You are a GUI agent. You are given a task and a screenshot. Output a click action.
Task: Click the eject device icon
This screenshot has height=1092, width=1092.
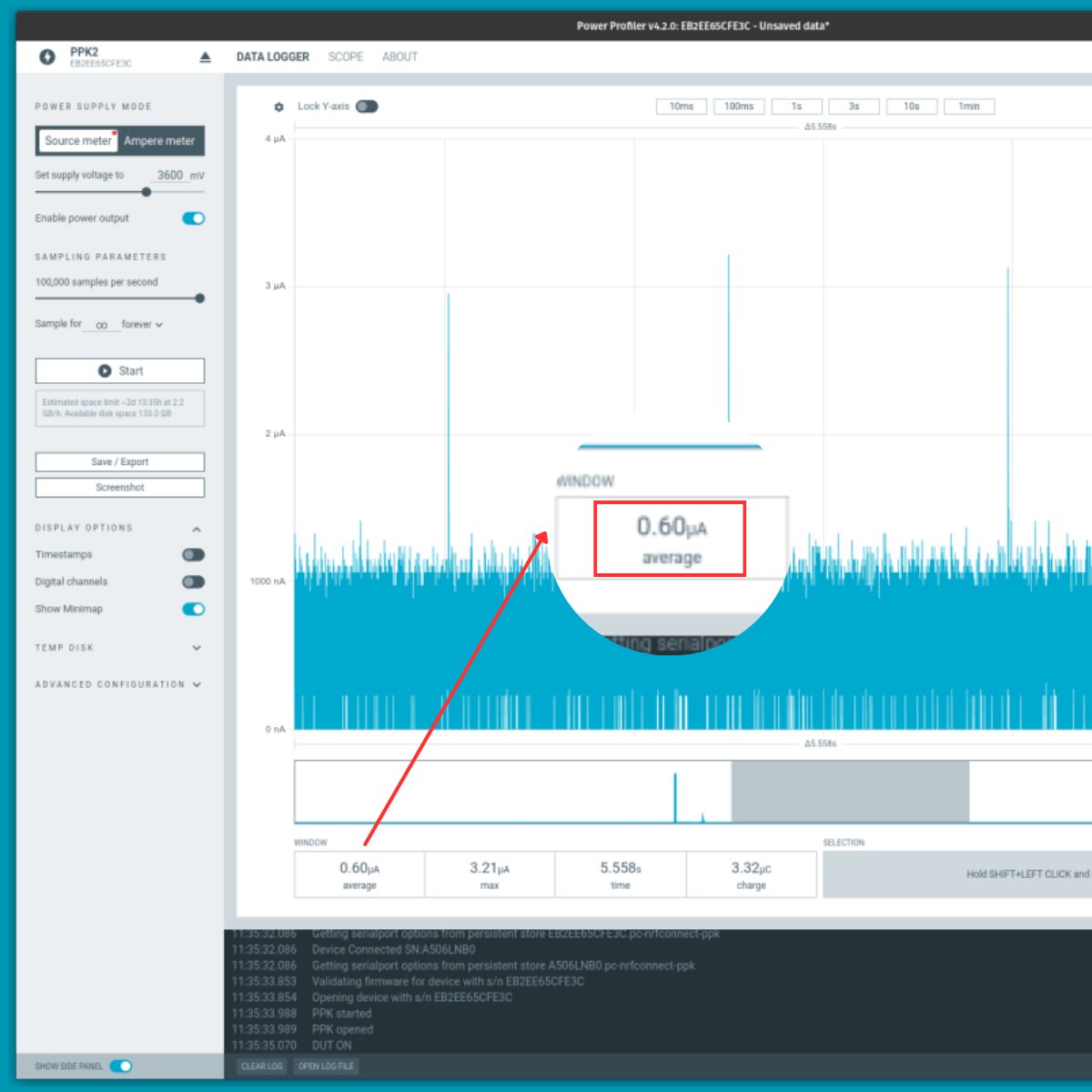[x=205, y=57]
